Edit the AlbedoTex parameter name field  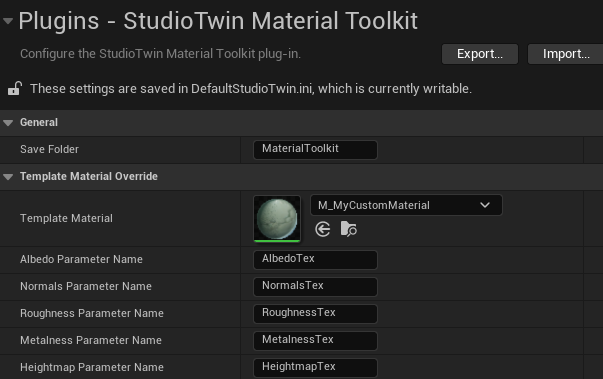click(315, 259)
